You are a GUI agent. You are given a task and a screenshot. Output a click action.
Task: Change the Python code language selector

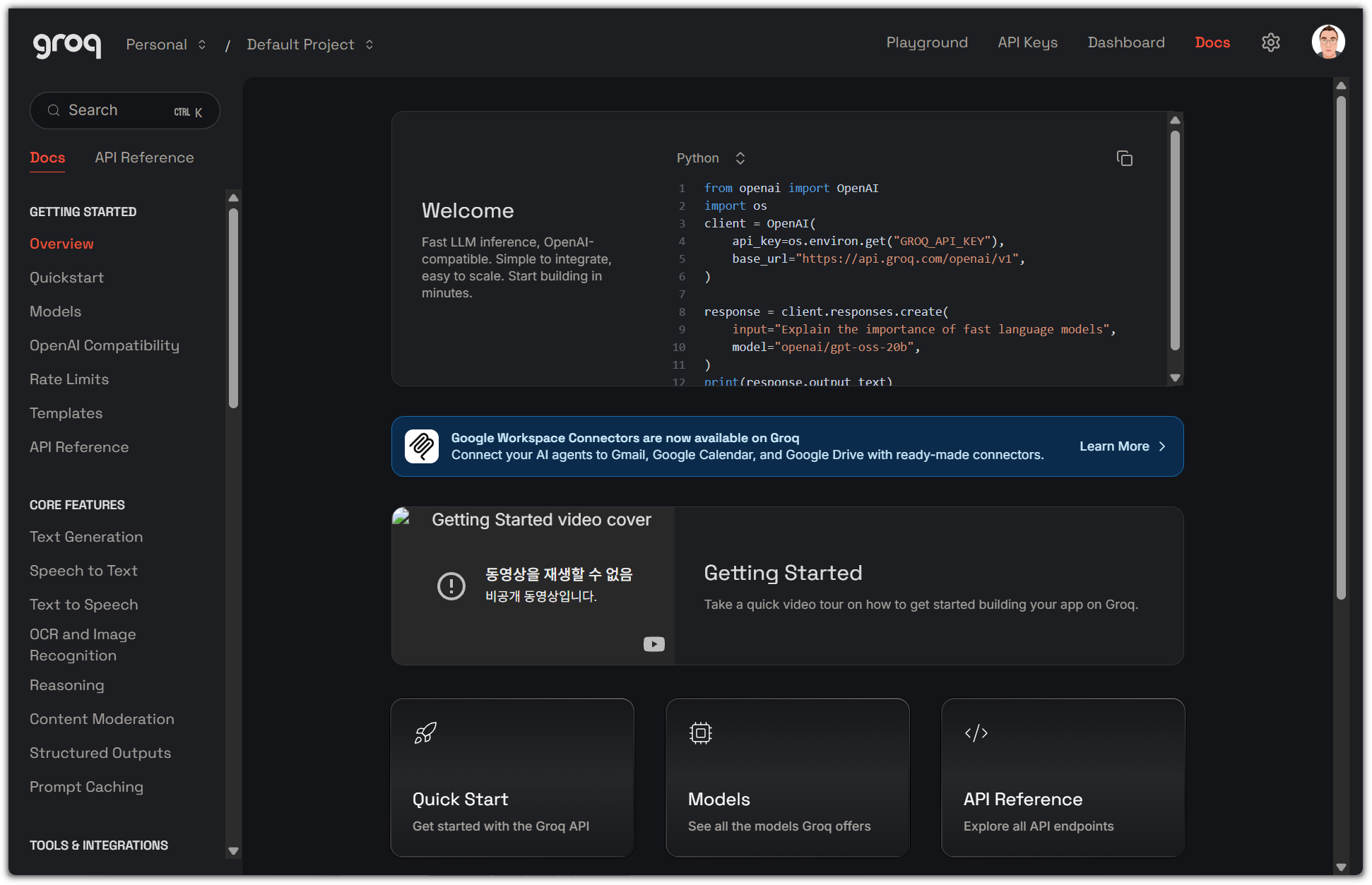(x=711, y=158)
